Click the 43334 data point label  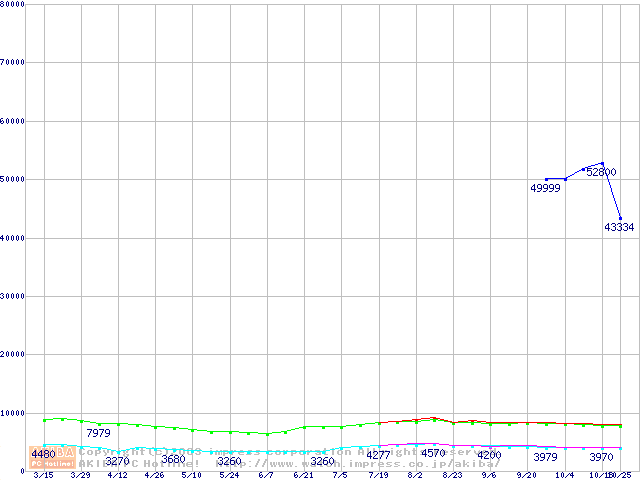(619, 227)
